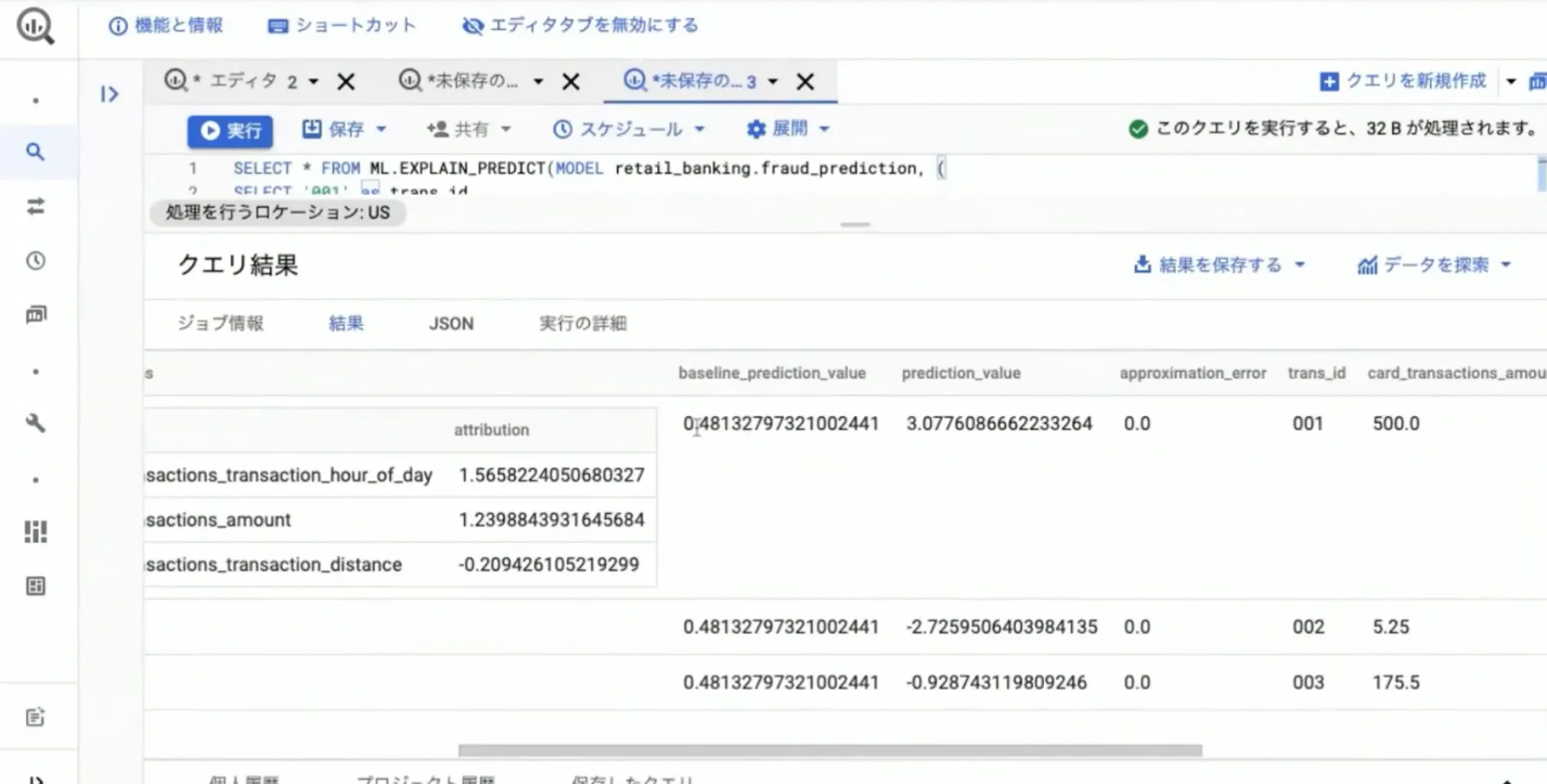Image resolution: width=1547 pixels, height=784 pixels.
Task: Click sactions_transaction_hour_of_day feature cell
Action: pos(289,475)
